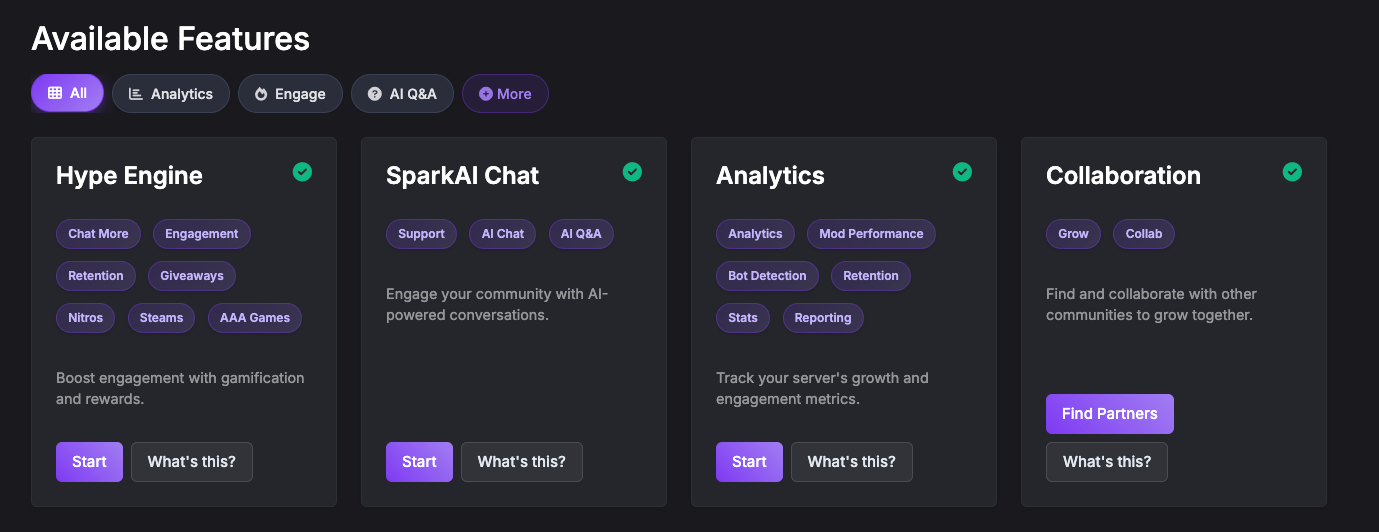Click SparkAI Chat's green checkmark icon
The height and width of the screenshot is (532, 1379).
(x=632, y=172)
